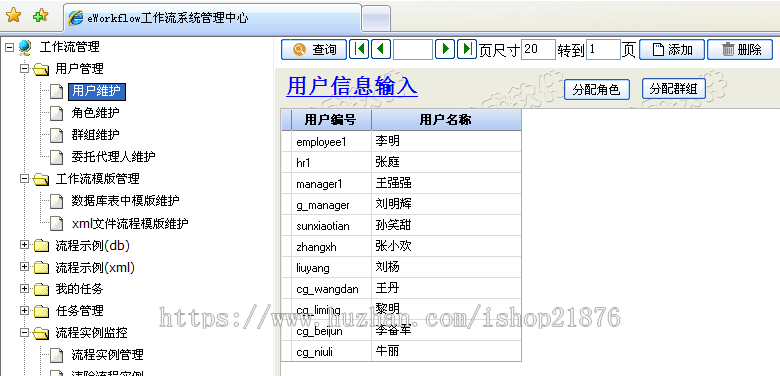Open 委托代理人维护 in the tree
The image size is (780, 376).
[x=113, y=157]
